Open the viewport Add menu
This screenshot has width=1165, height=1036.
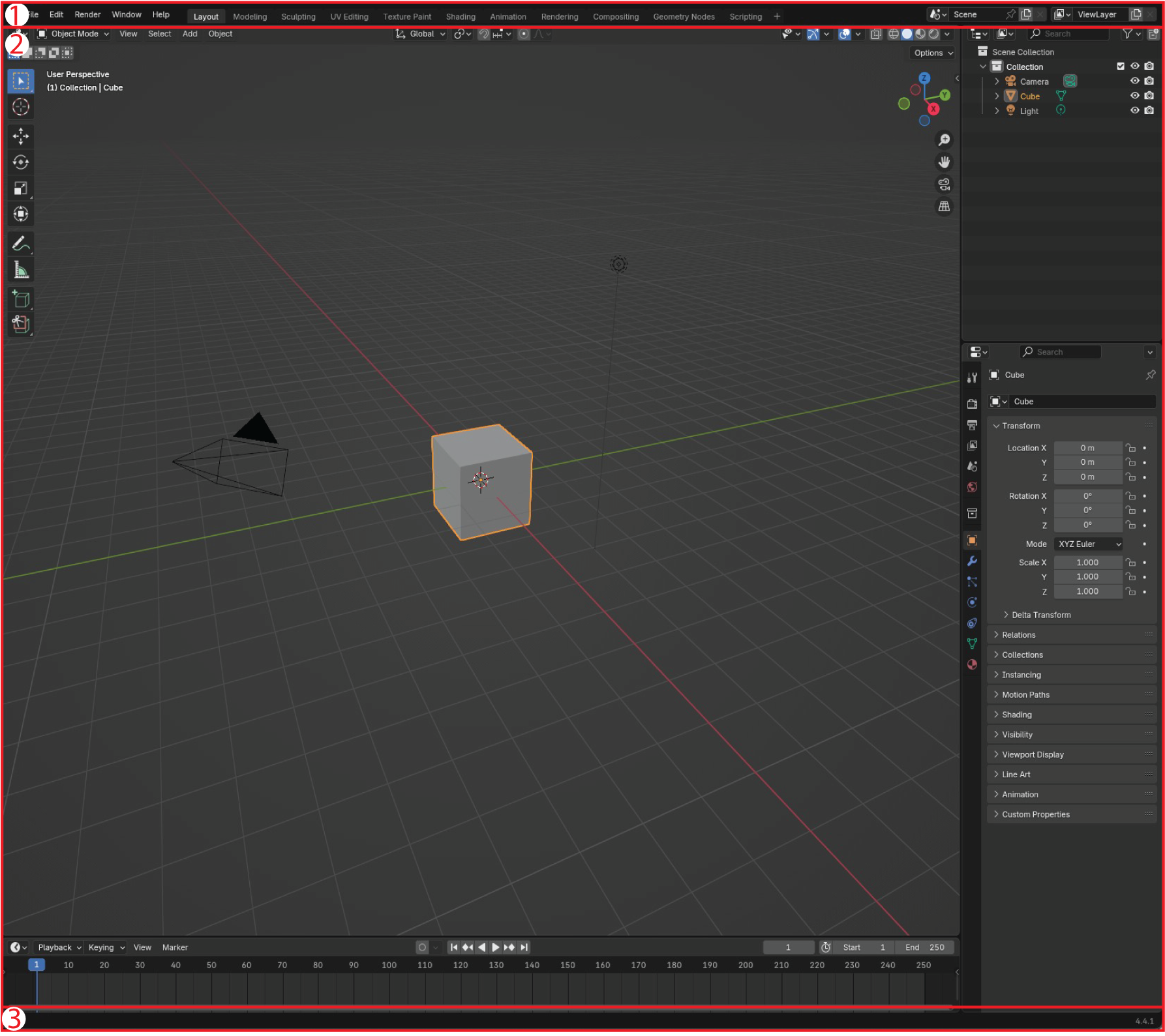coord(190,34)
